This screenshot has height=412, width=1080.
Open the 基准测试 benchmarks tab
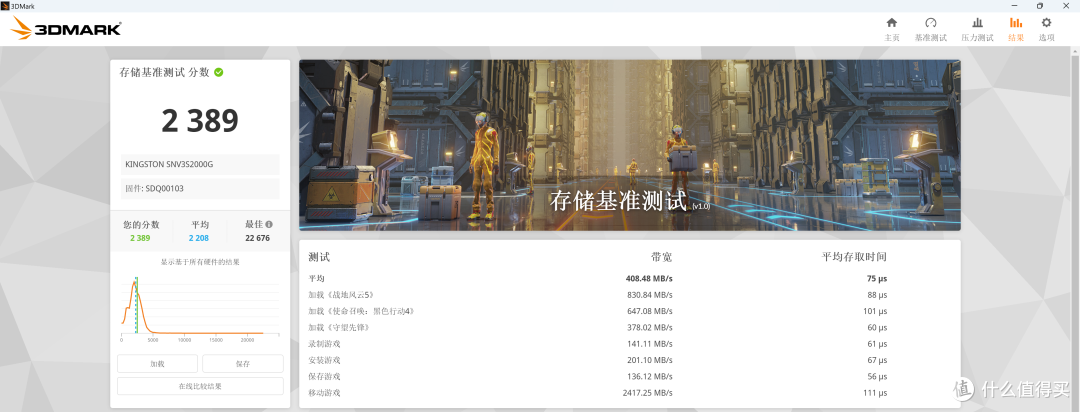tap(931, 29)
